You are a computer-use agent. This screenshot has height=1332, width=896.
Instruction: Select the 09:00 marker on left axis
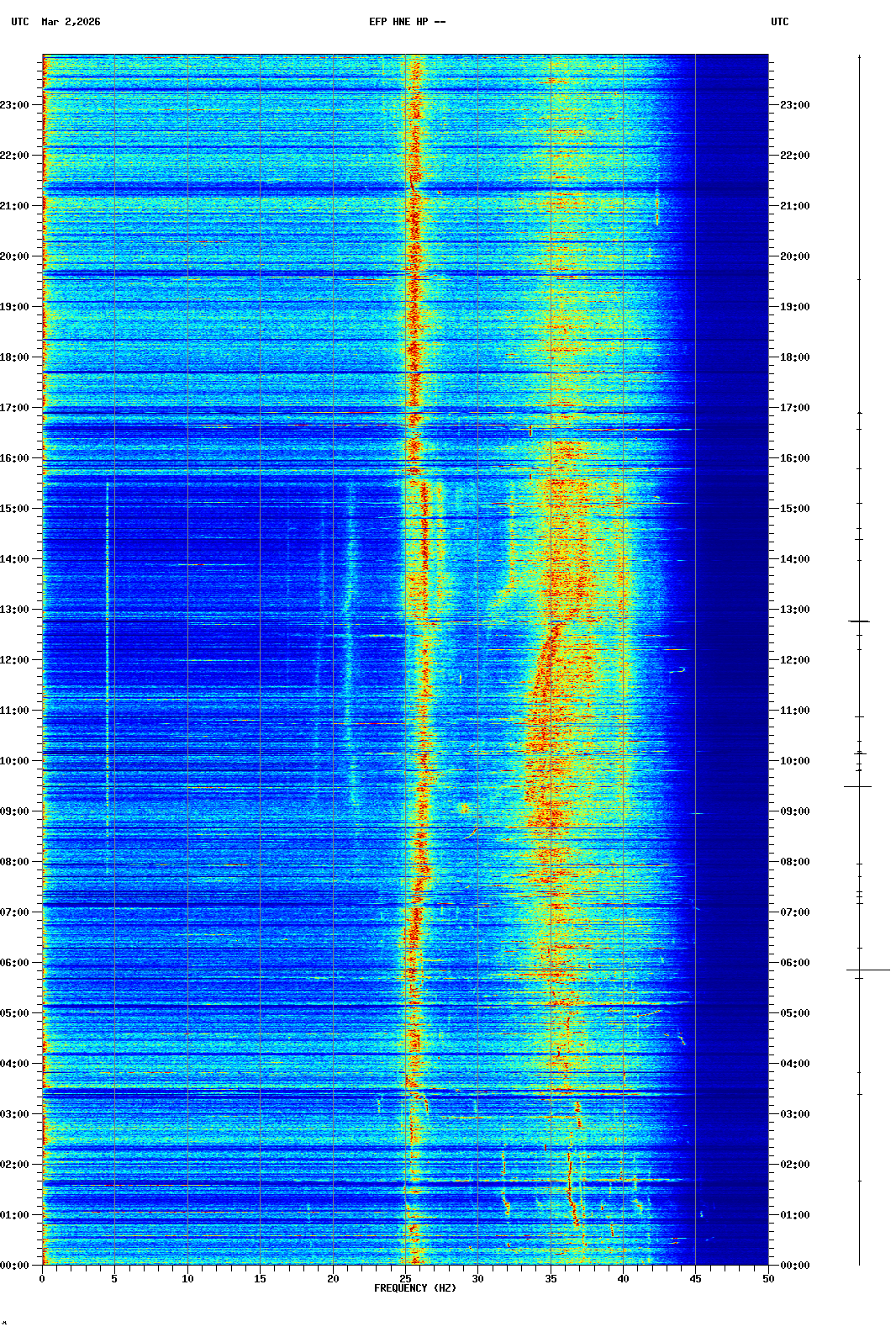[x=14, y=811]
